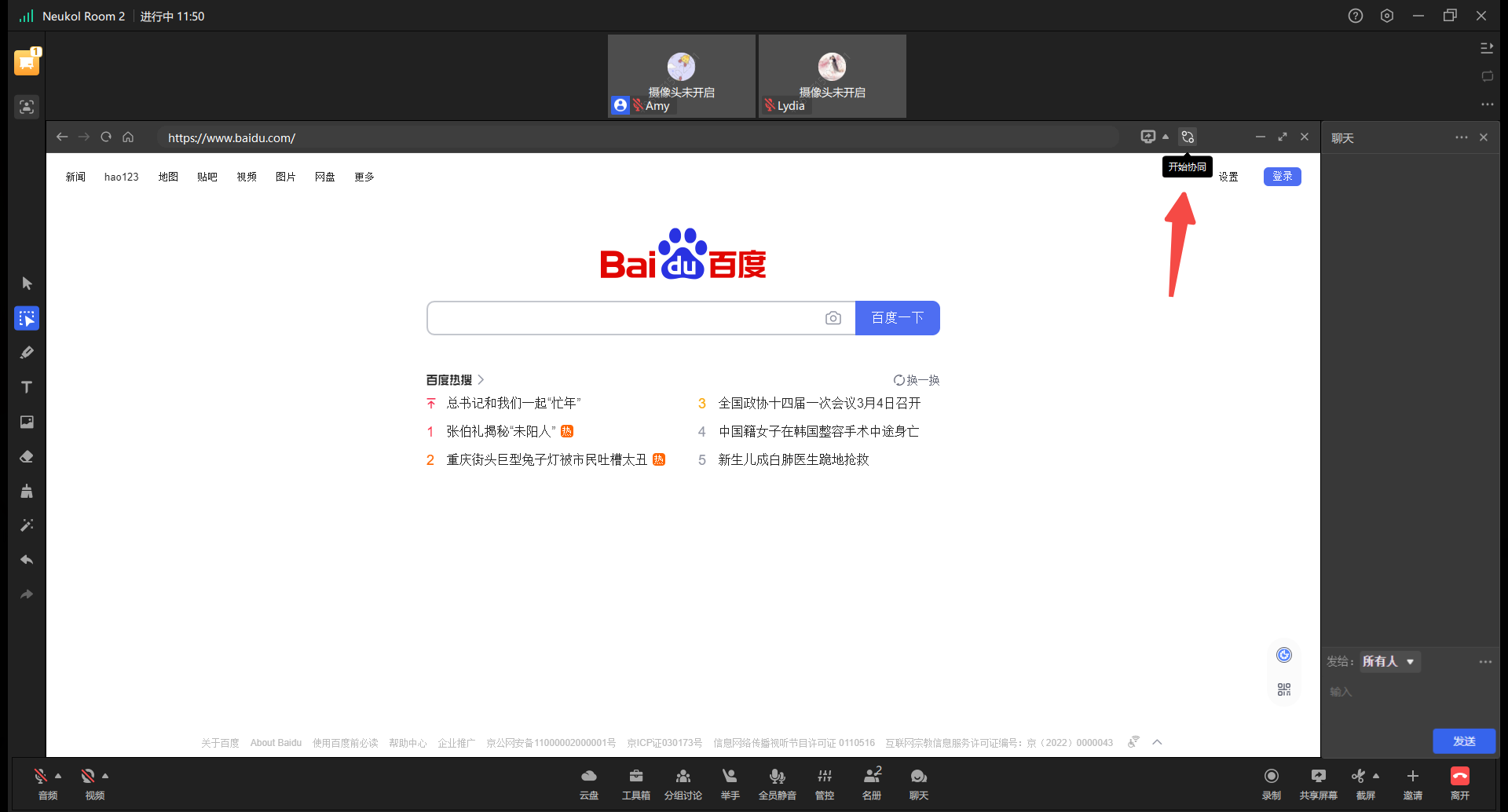
Task: Refresh hot searches with 换一换
Action: (x=917, y=380)
